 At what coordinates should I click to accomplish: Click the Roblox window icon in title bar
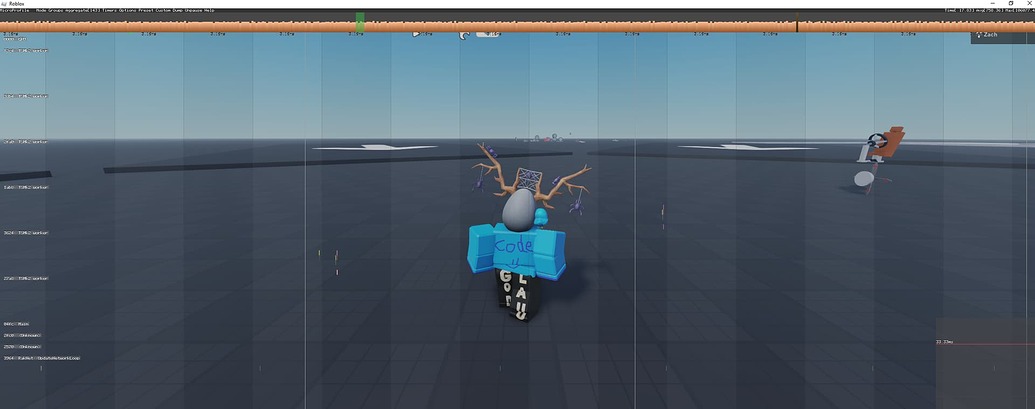point(3,3)
